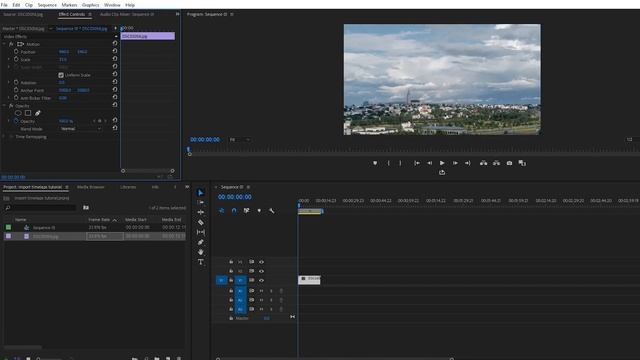Viewport: 640px width, 360px height.
Task: Toggle animation stopwatch for Scale
Action: click(x=16, y=59)
